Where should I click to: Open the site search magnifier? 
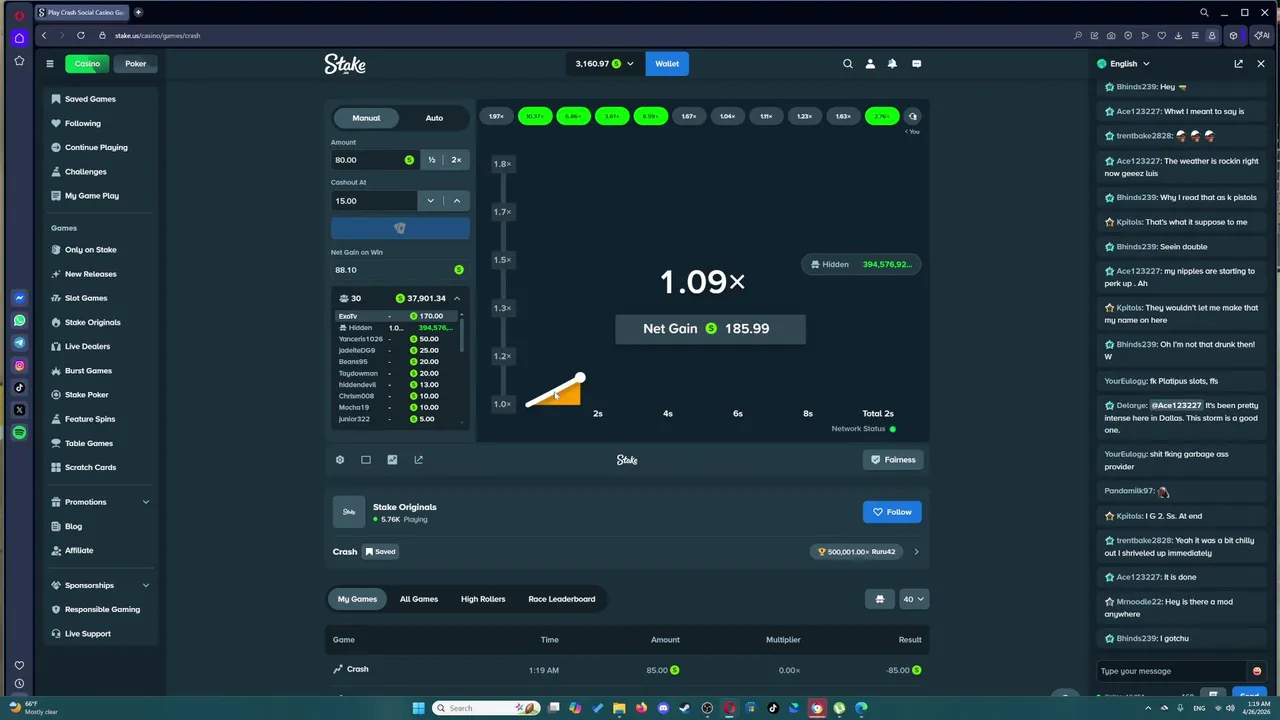pos(848,64)
